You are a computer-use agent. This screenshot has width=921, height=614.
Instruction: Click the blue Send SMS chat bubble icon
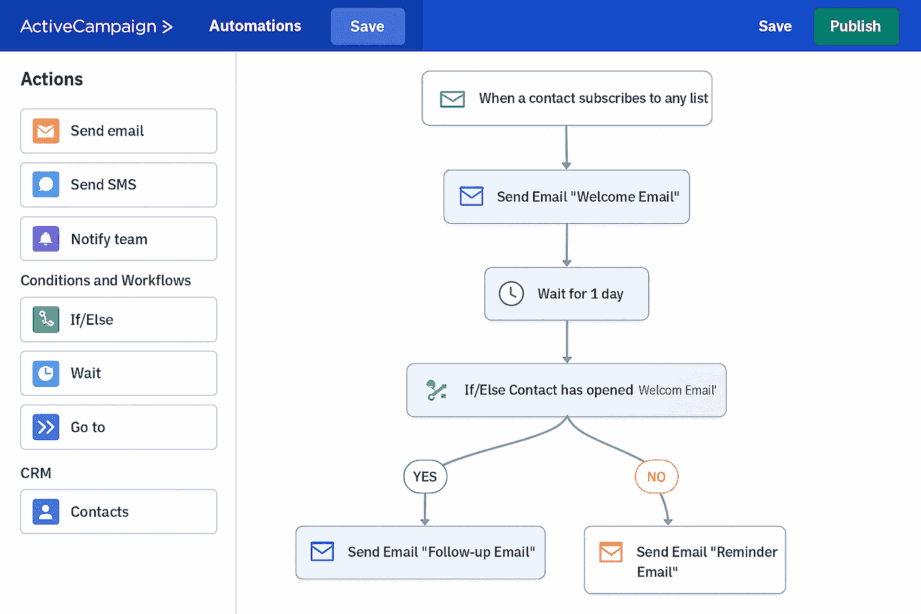pos(46,184)
